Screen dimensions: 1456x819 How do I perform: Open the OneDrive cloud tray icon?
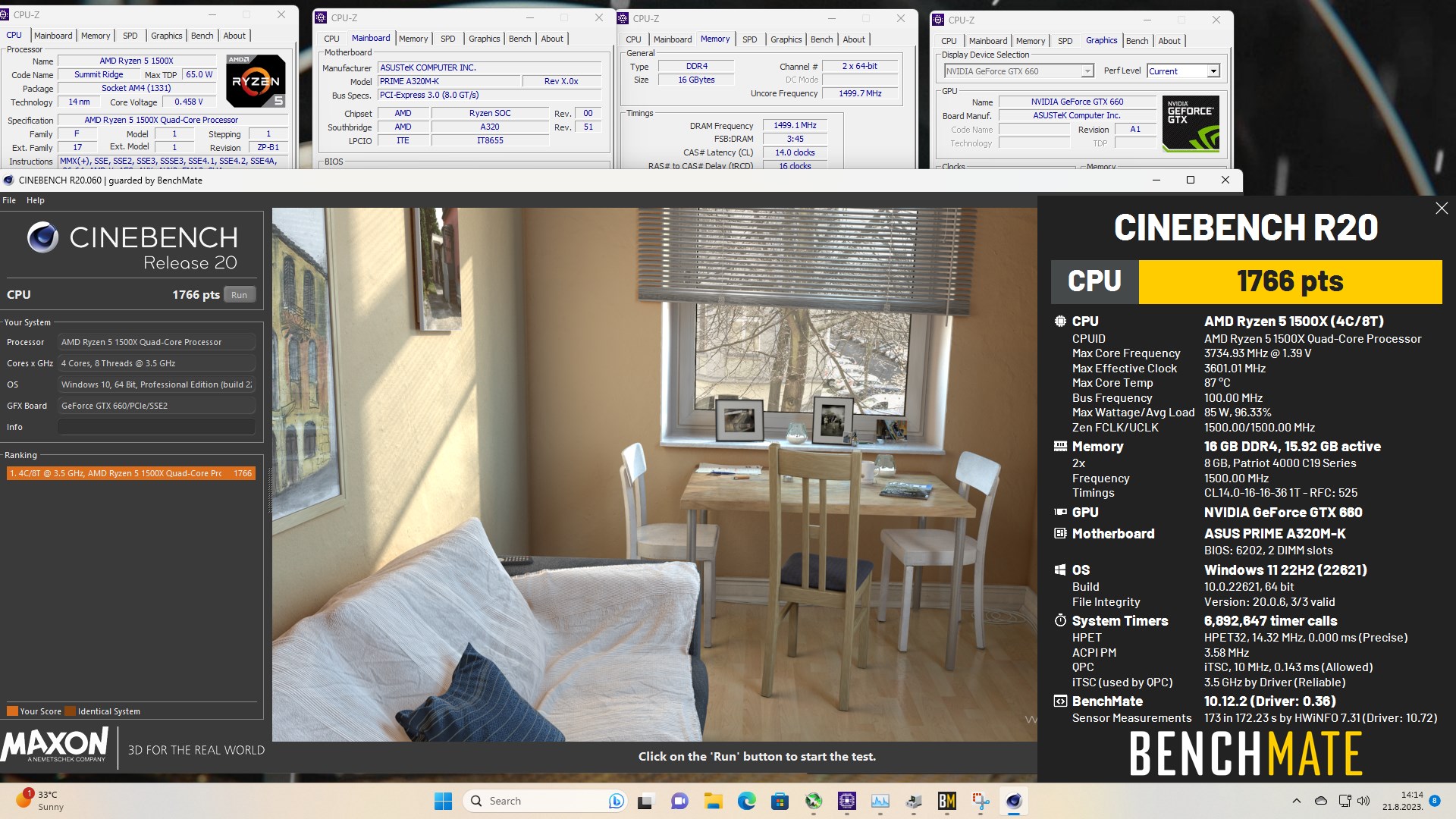coord(1321,801)
